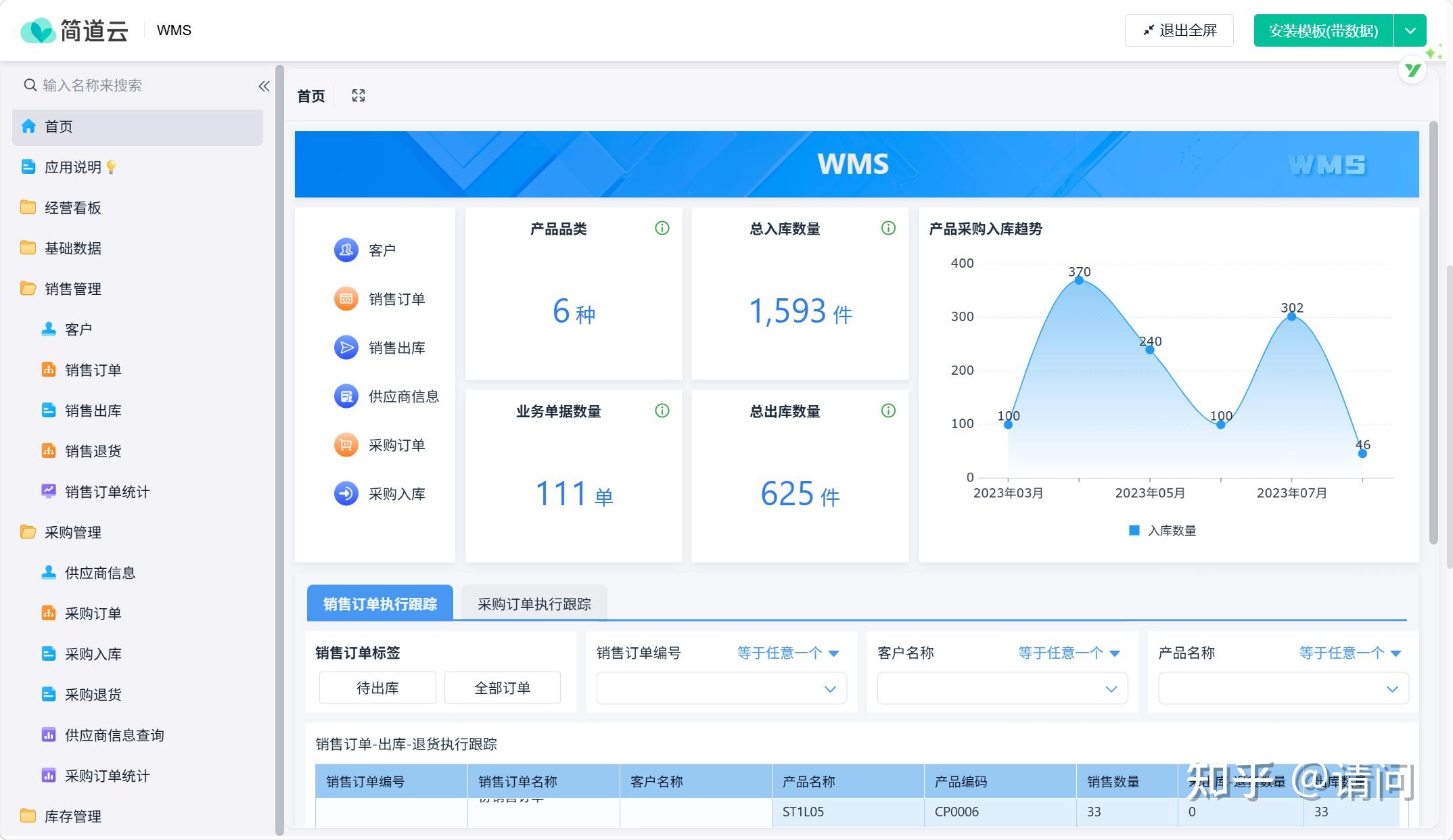This screenshot has height=840, width=1453.
Task: Click the fullscreen expand icon beside 首页
Action: (x=359, y=96)
